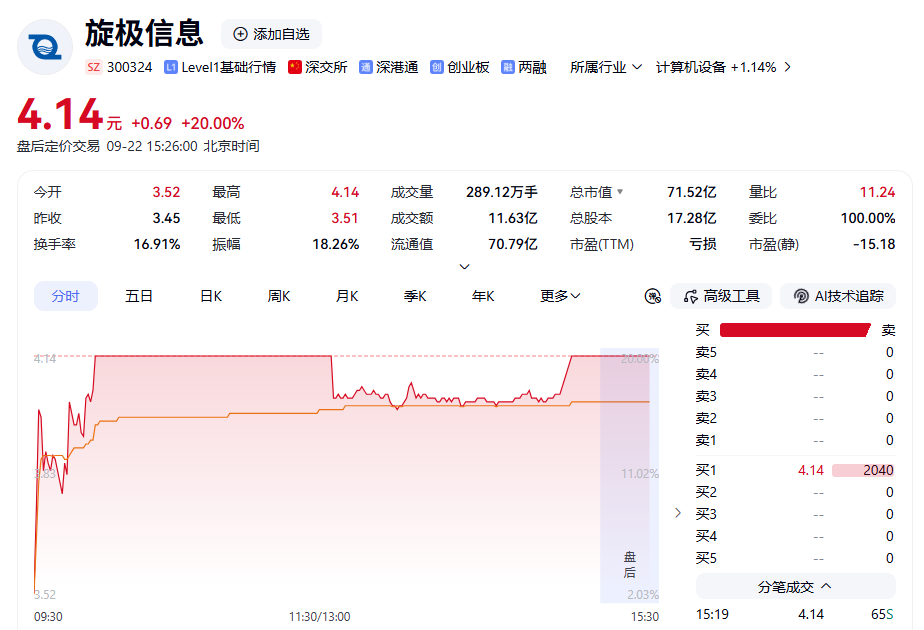Click the 15:19 trade record row
924x630 pixels.
(795, 615)
